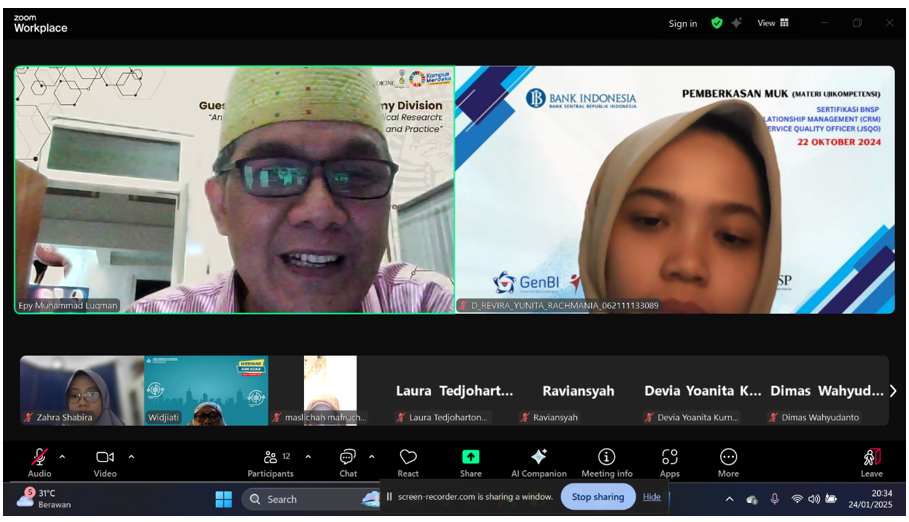Click Zoom Workplace logo
This screenshot has width=909, height=522.
(x=40, y=24)
